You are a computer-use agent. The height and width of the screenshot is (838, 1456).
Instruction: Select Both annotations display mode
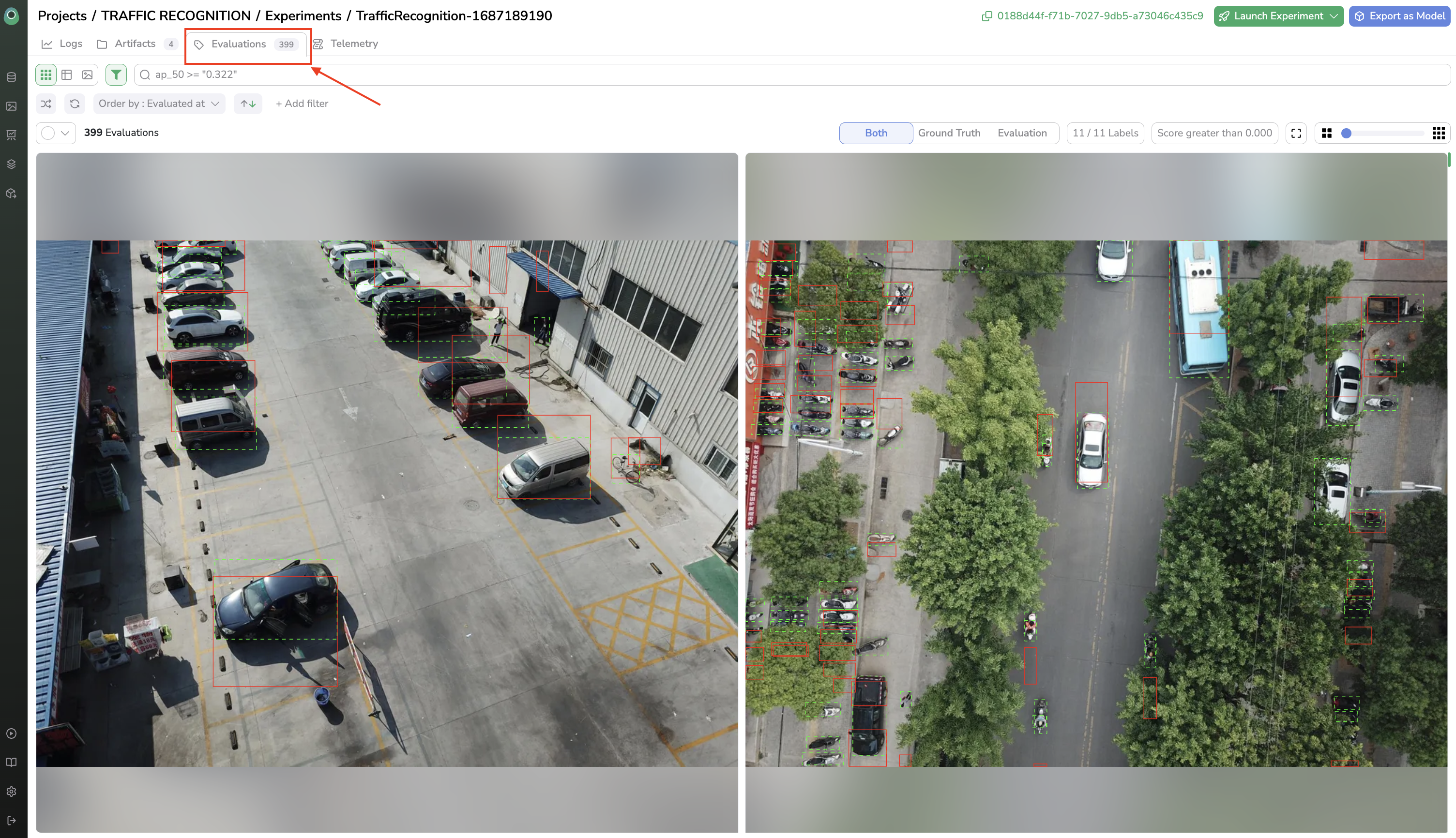(876, 133)
